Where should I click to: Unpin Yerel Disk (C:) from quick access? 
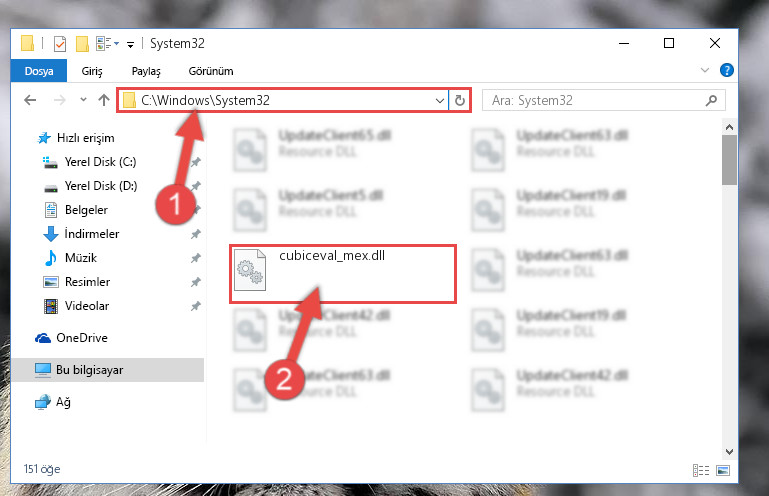196,162
